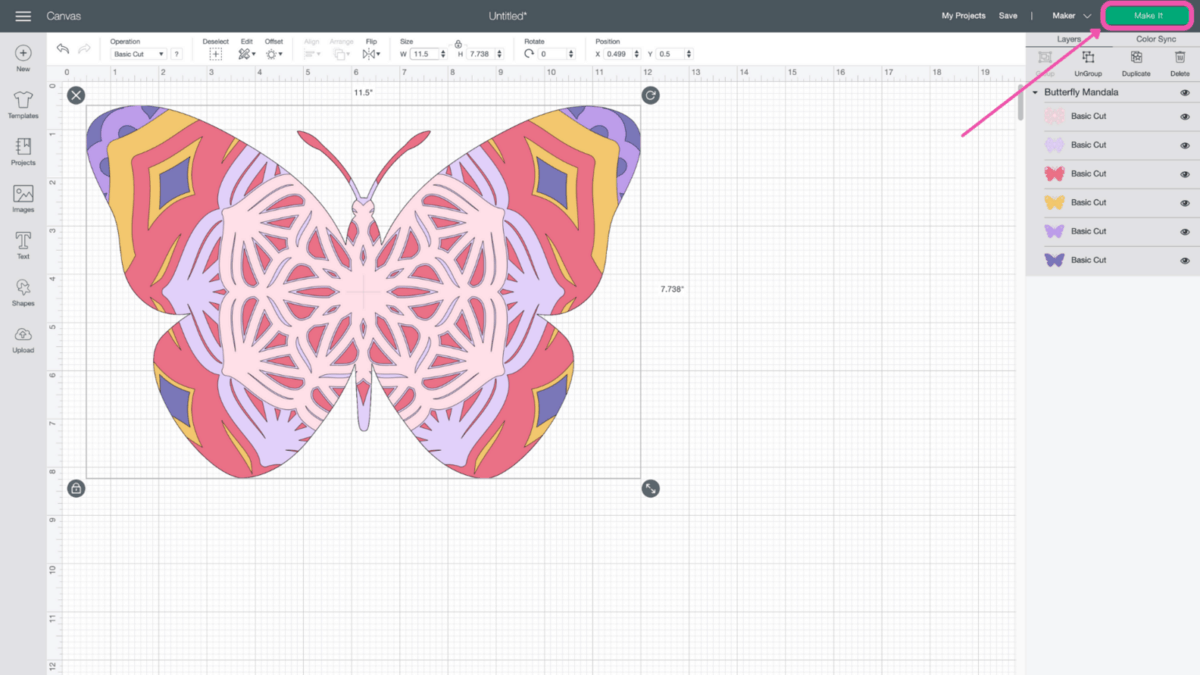The height and width of the screenshot is (675, 1200).
Task: Select the red butterfly layer thumbnail
Action: [x=1054, y=174]
